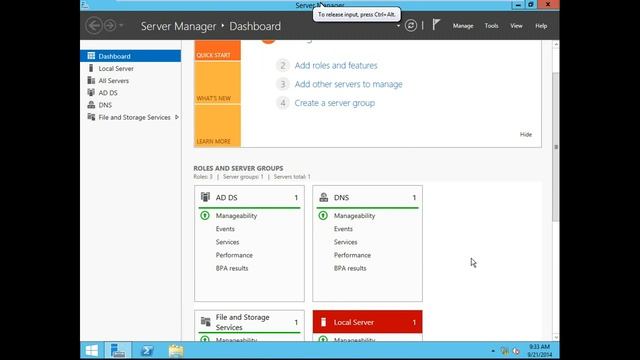Switch to the Quick Start tab
The width and height of the screenshot is (640, 360).
click(217, 50)
